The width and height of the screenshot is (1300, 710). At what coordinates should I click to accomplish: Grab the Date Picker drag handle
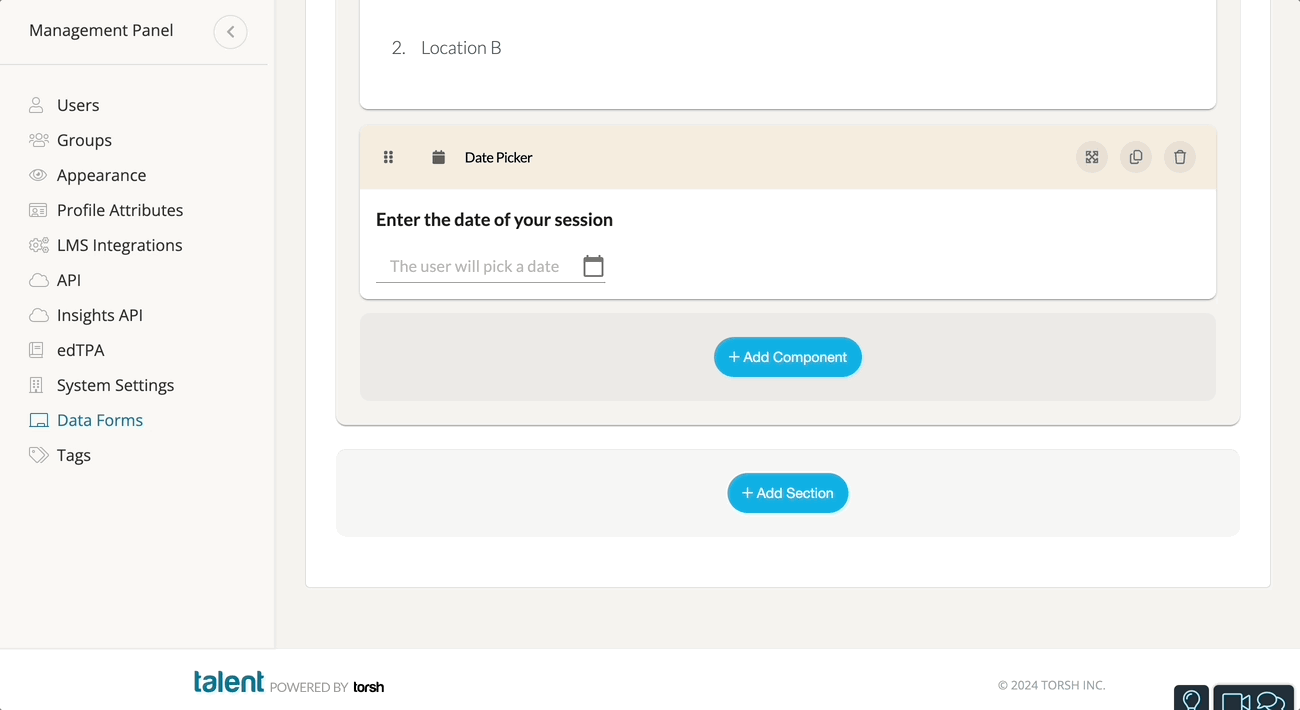[x=389, y=157]
